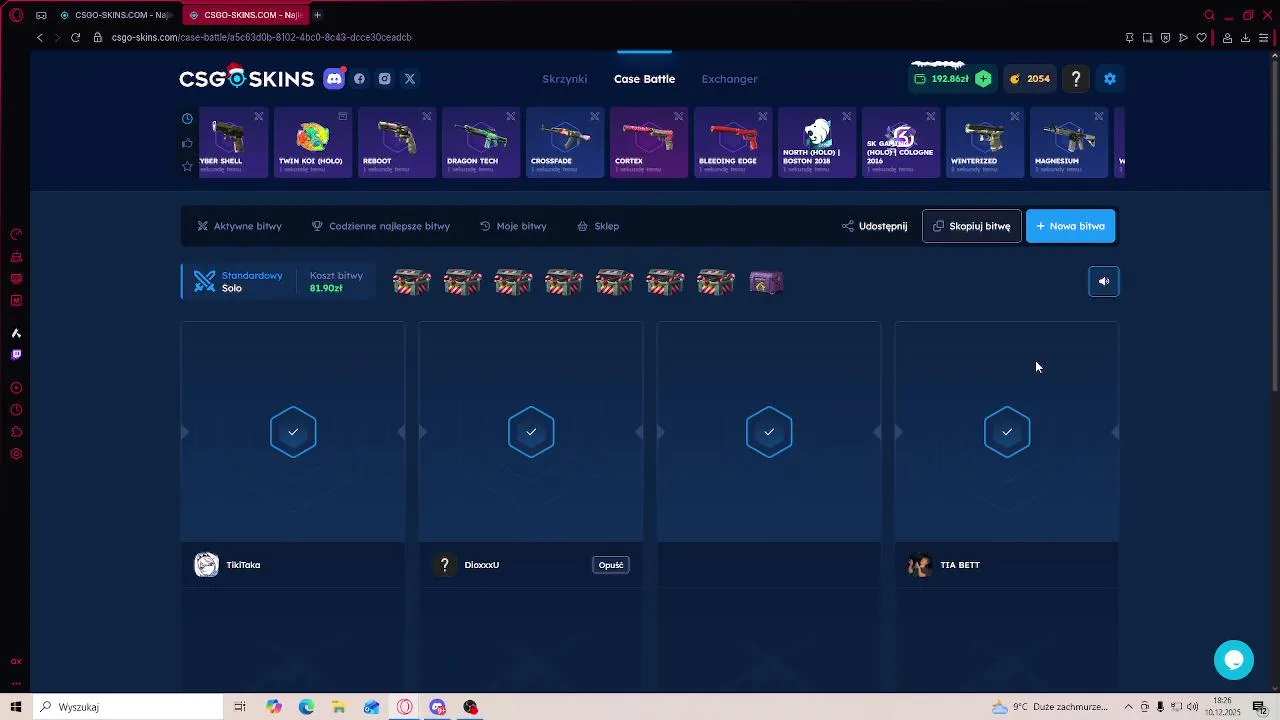Open Opera Easy Setup icon
1280x720 pixels.
[x=1263, y=37]
